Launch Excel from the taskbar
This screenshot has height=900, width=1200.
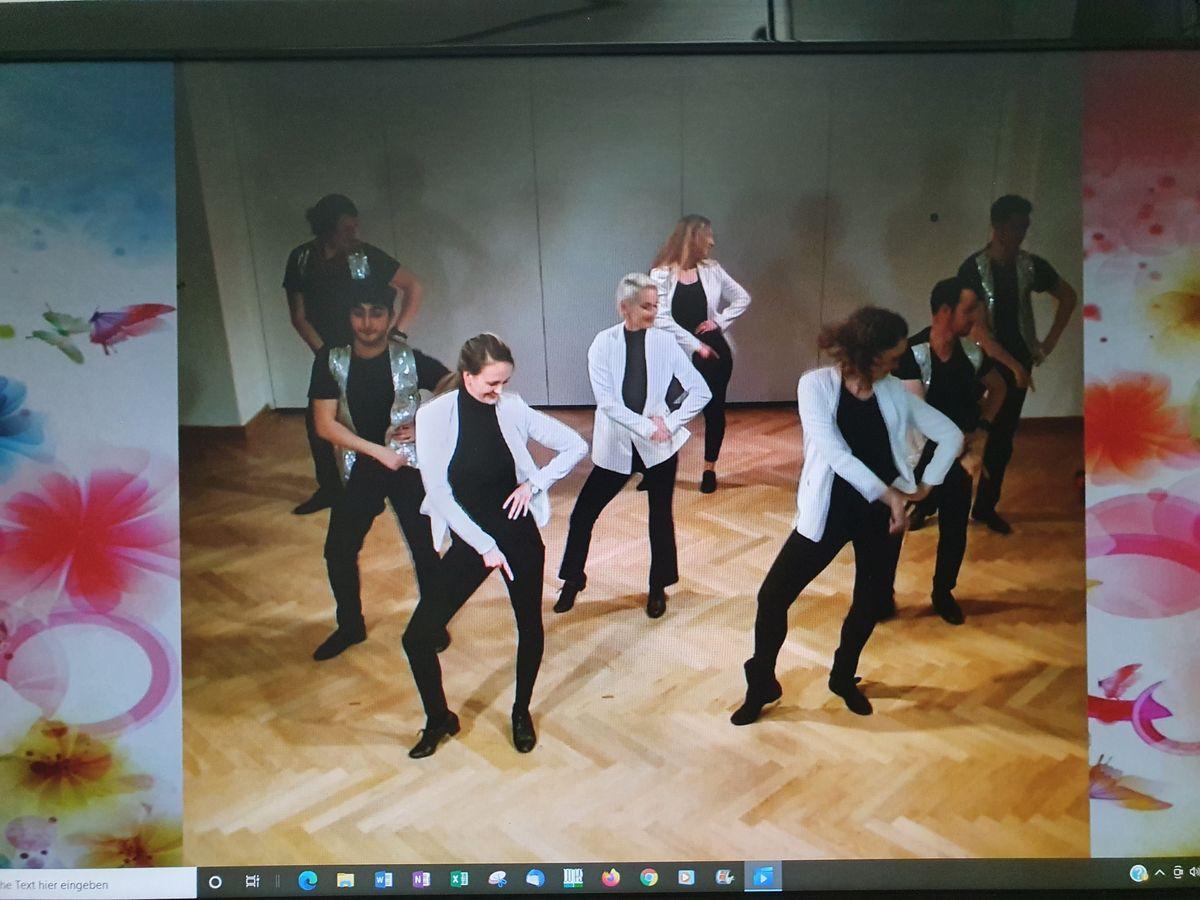coord(459,879)
